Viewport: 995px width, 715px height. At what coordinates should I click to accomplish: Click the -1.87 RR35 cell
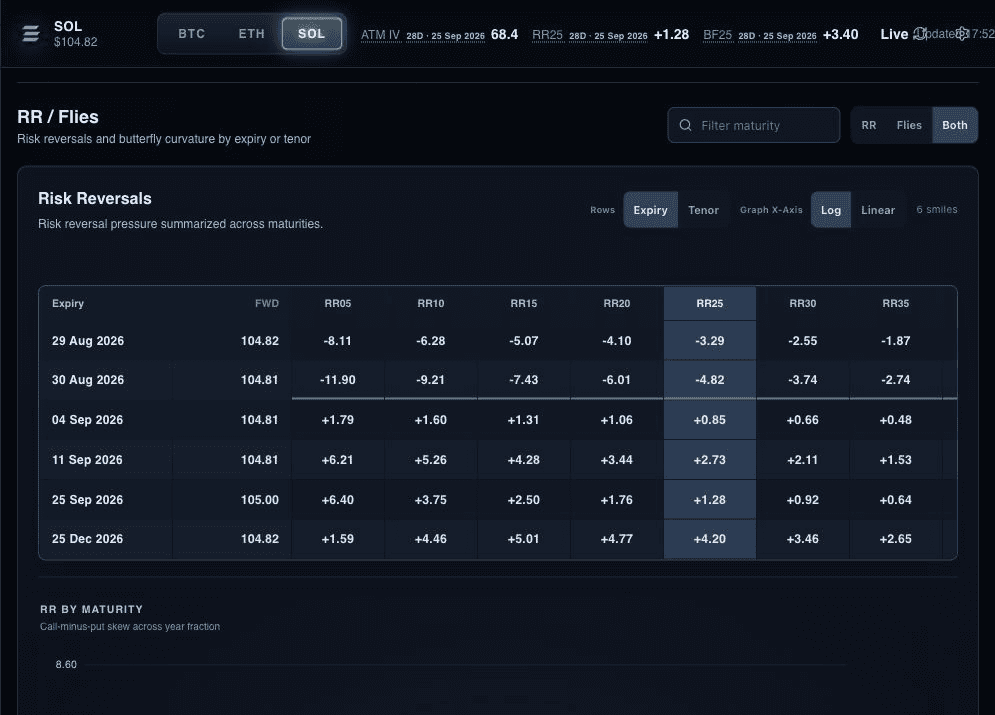895,341
